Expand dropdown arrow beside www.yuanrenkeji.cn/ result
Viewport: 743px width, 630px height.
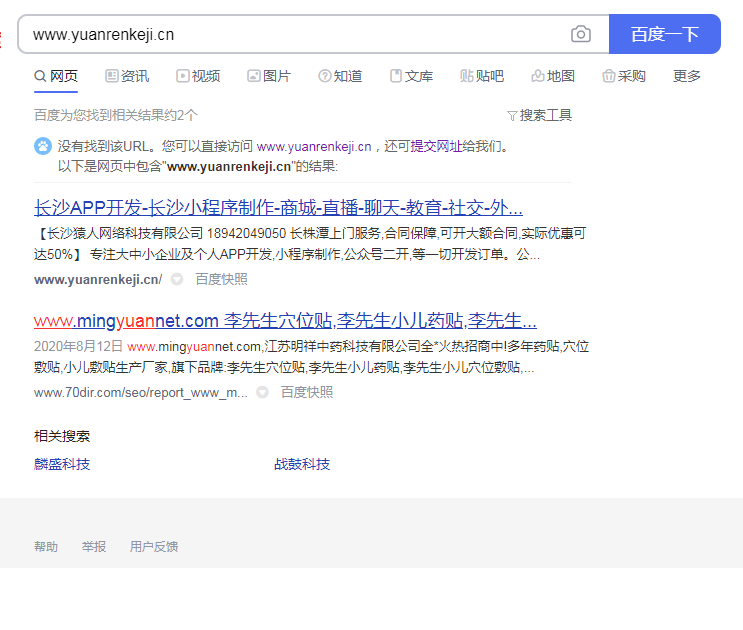[177, 280]
